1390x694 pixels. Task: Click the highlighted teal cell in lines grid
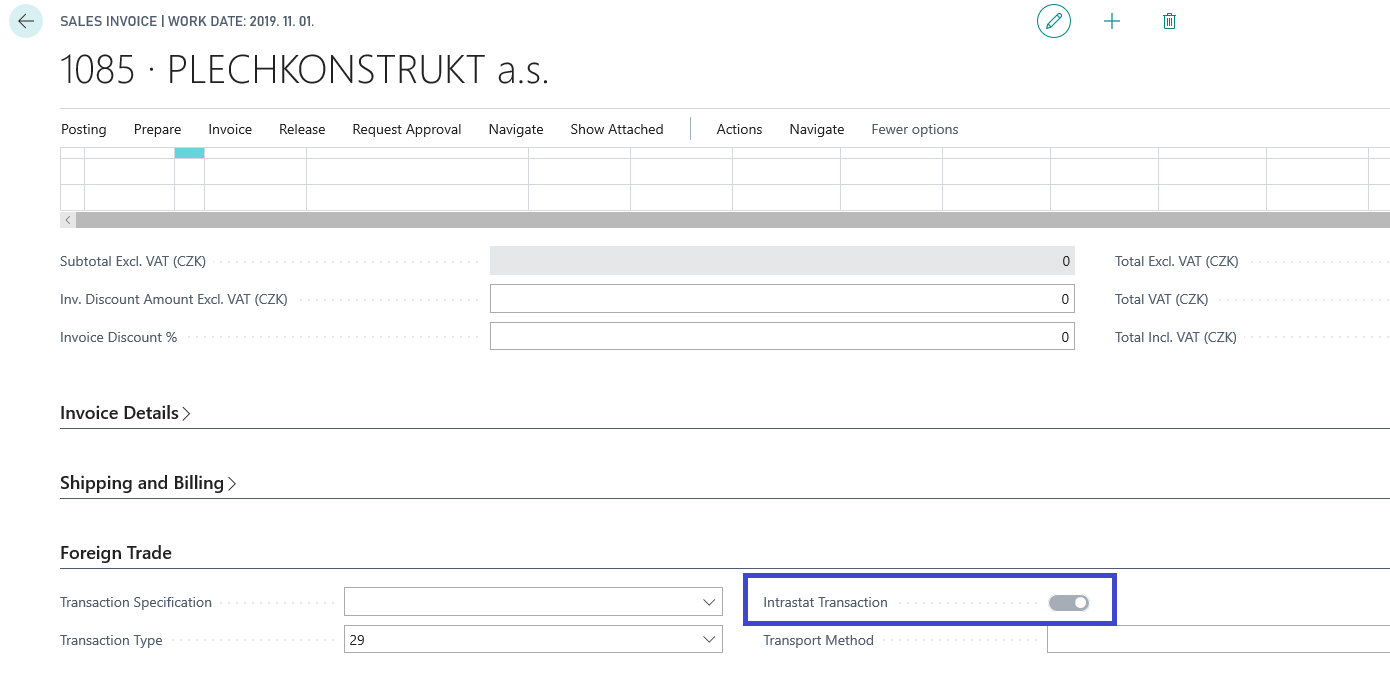[x=189, y=153]
